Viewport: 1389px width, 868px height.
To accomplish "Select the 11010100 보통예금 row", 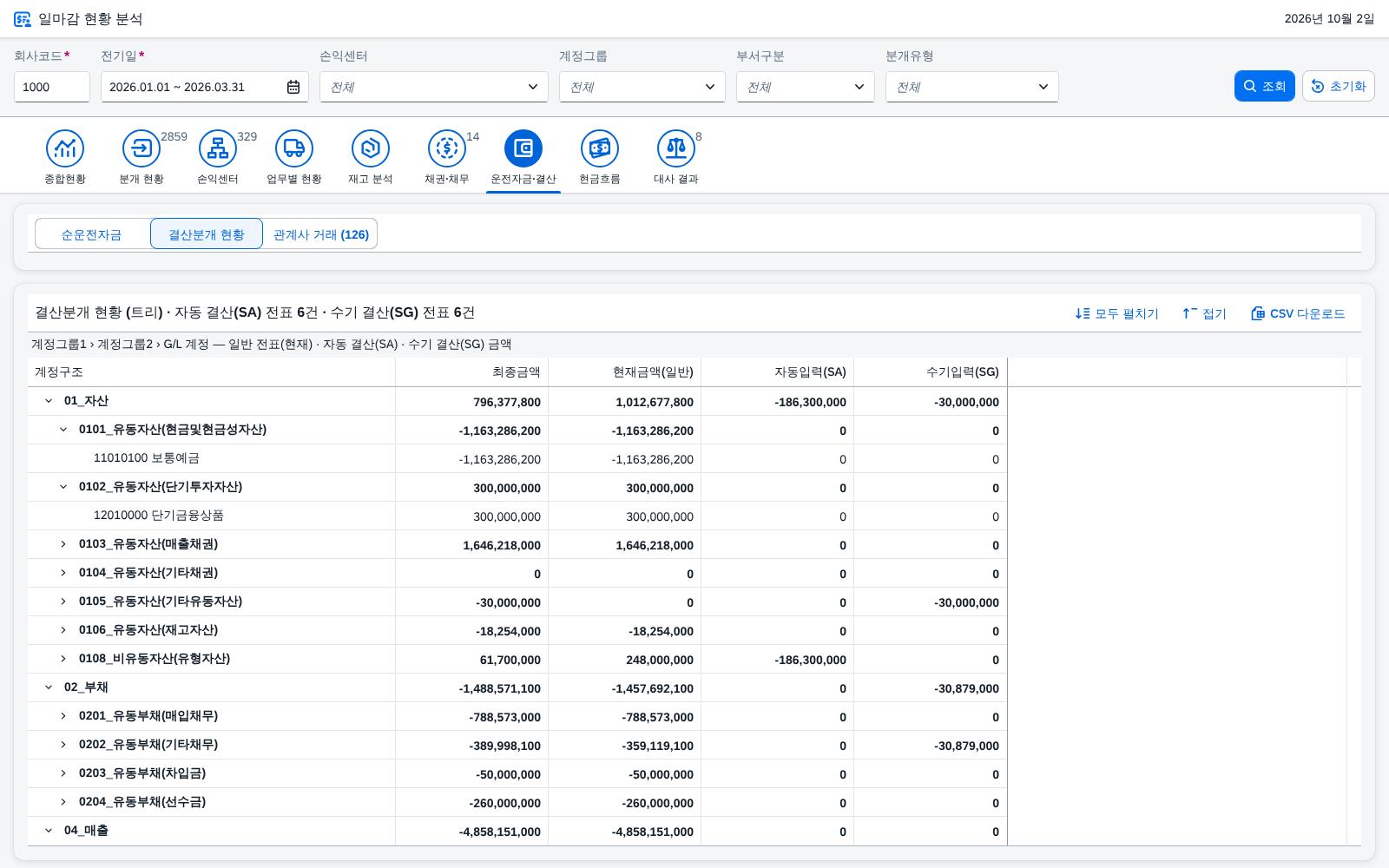I will coord(517,458).
